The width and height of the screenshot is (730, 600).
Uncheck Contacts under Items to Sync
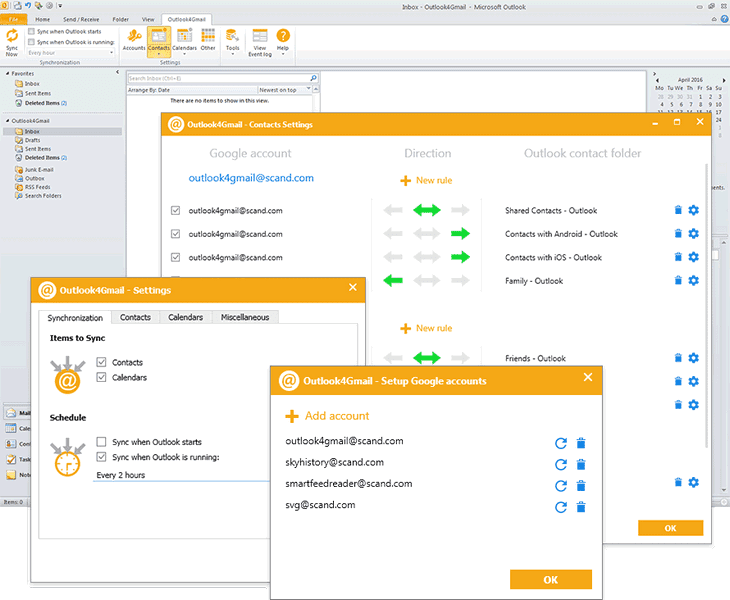coord(101,362)
